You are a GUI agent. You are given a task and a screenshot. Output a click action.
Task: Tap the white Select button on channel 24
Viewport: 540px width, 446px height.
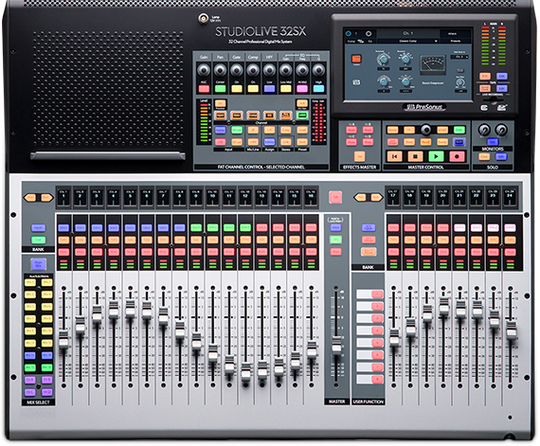pos(510,228)
